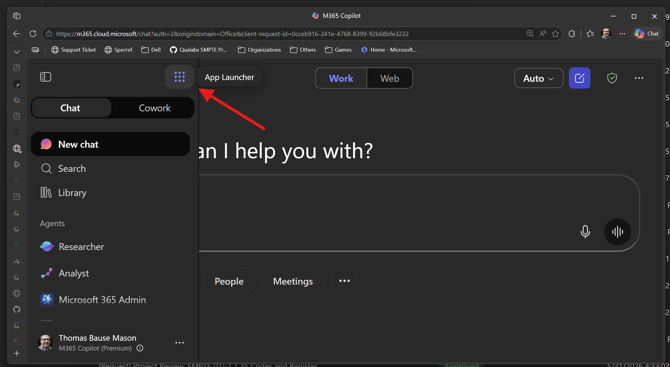
Task: Open the Games bookmarks folder
Action: pyautogui.click(x=338, y=50)
